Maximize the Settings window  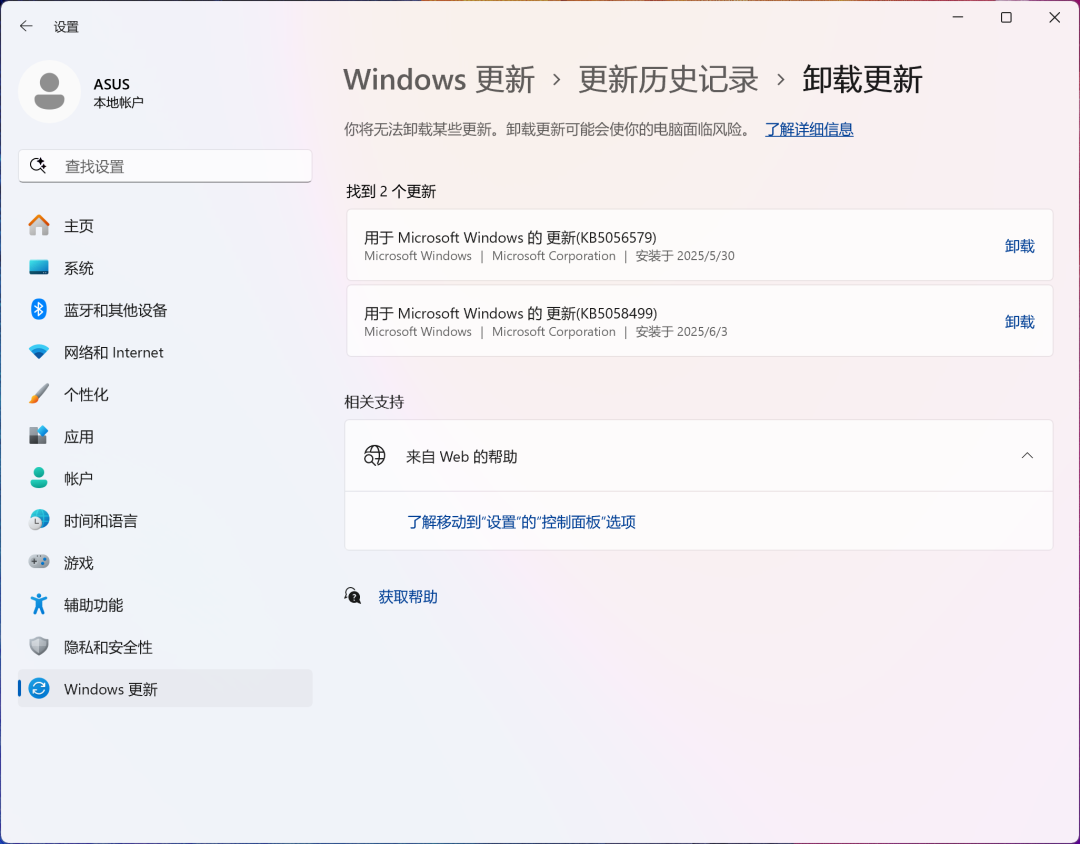click(1006, 17)
